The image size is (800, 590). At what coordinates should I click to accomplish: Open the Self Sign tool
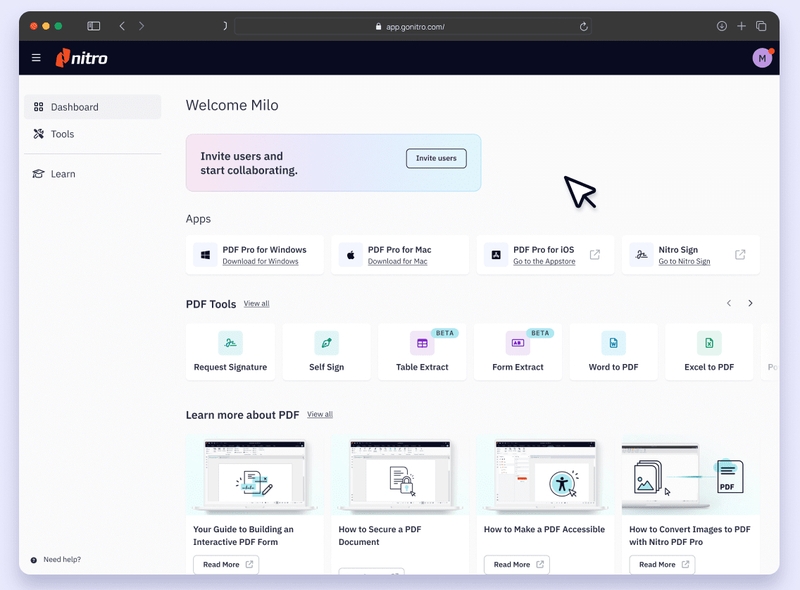(327, 352)
